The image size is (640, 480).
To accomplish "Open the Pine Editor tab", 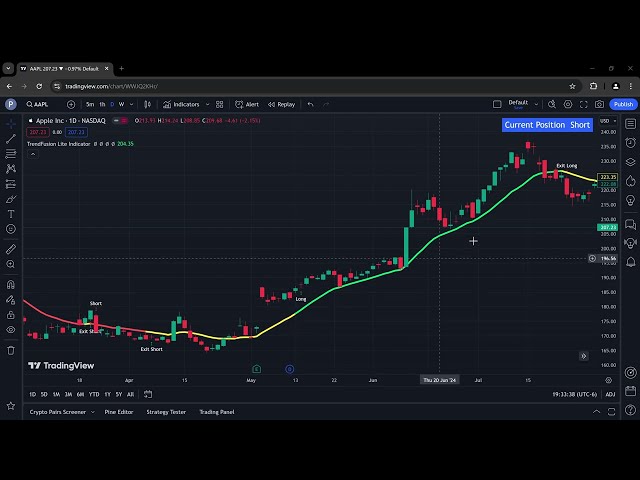I will [119, 412].
